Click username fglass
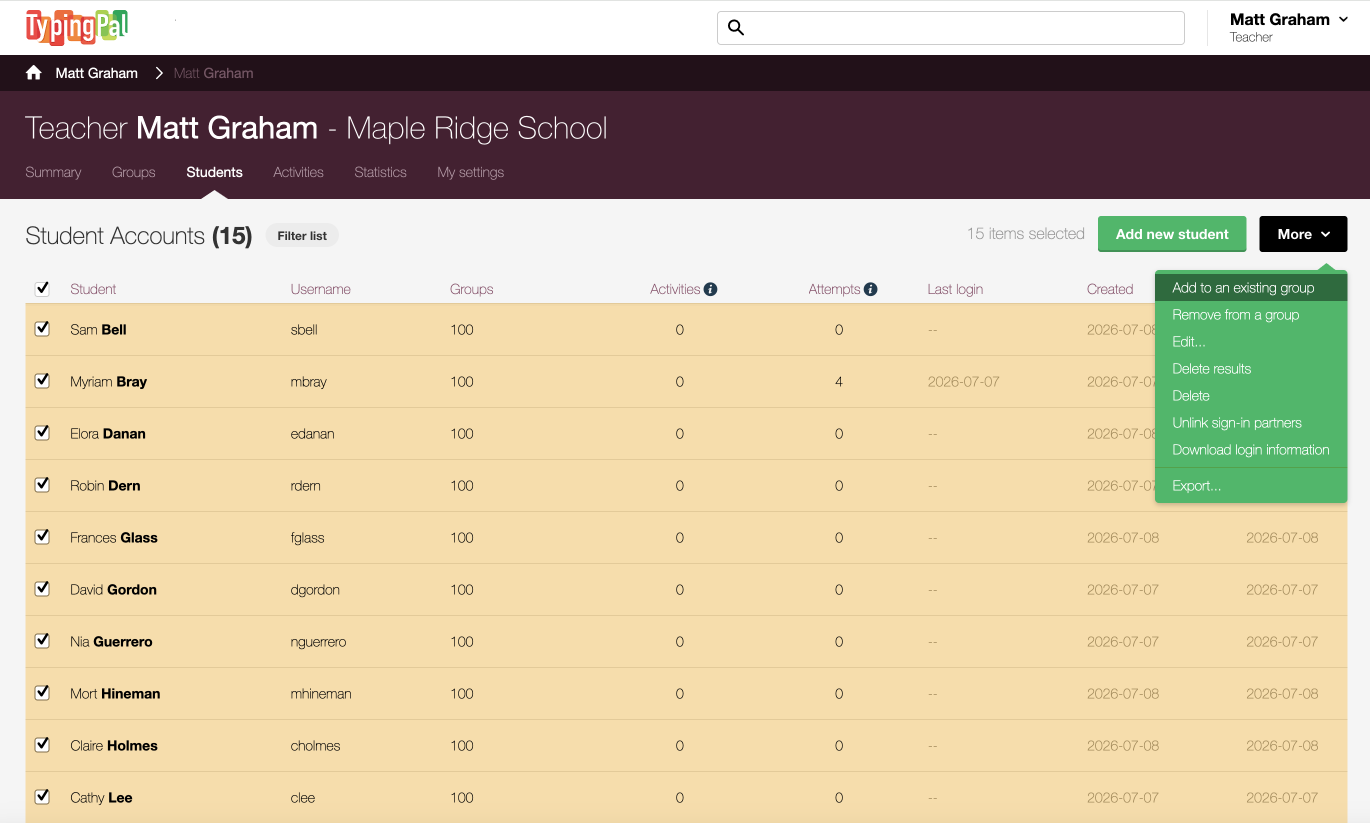This screenshot has height=823, width=1370. point(307,537)
